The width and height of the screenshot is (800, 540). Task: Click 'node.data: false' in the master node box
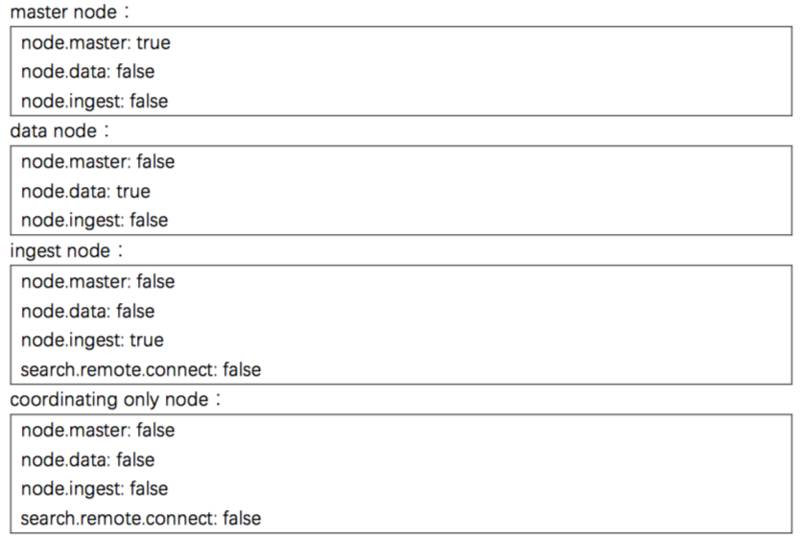click(88, 72)
